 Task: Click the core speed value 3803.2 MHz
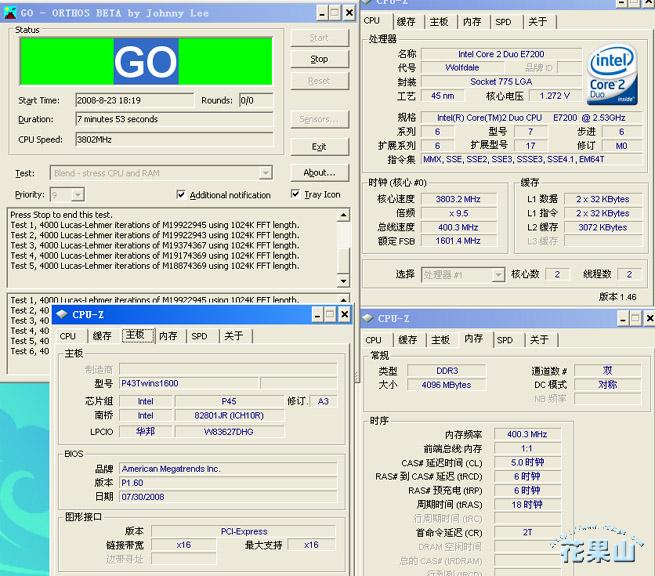pyautogui.click(x=458, y=199)
